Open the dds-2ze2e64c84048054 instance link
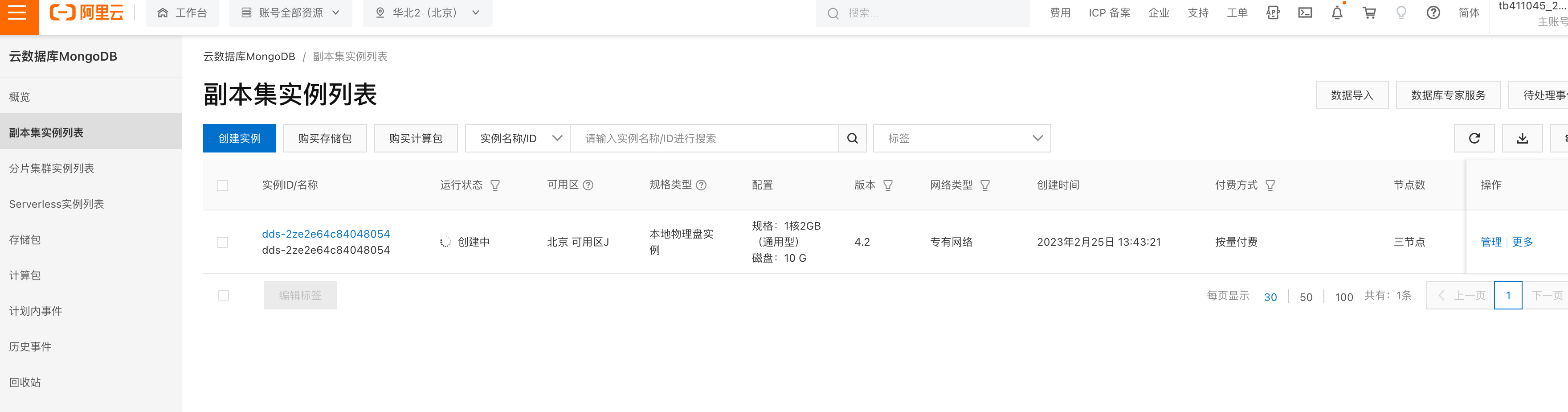 click(x=326, y=234)
